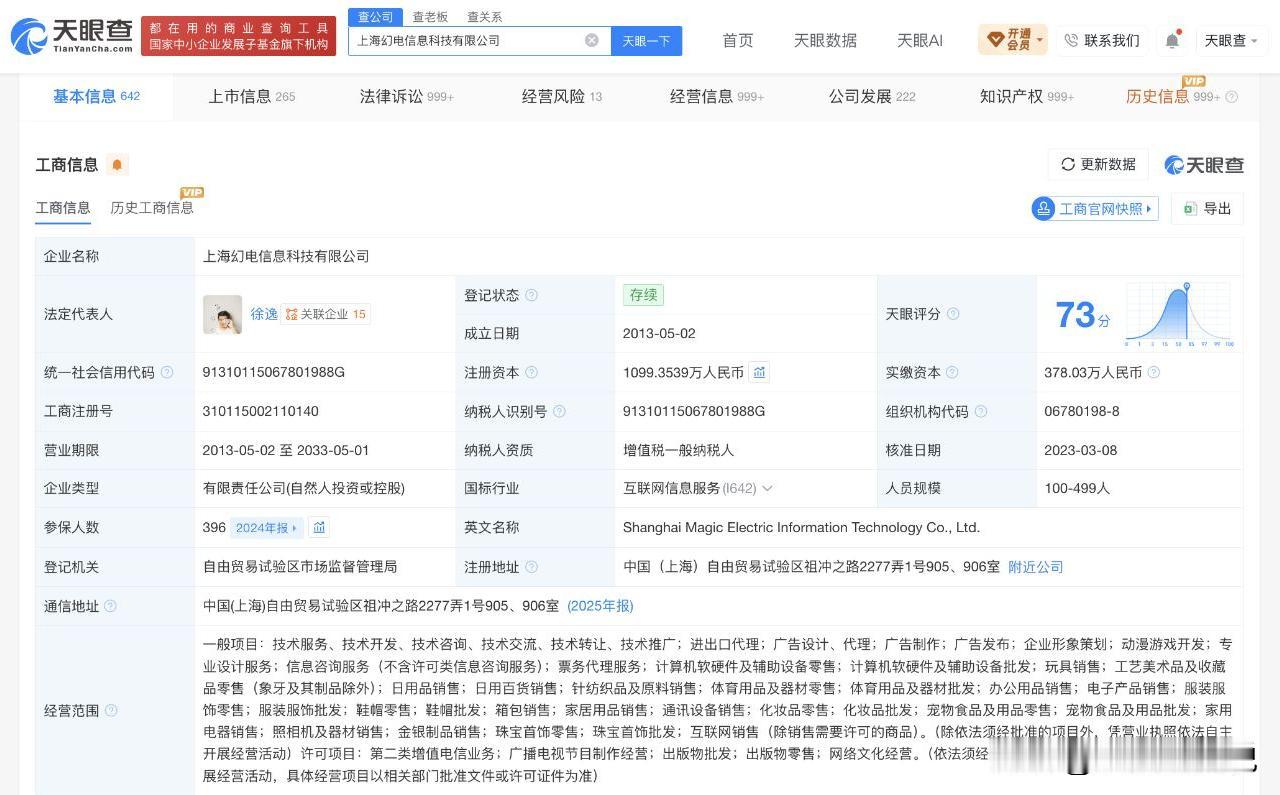Click the help icon beside 组织机构代码
This screenshot has height=795, width=1280.
tap(981, 411)
